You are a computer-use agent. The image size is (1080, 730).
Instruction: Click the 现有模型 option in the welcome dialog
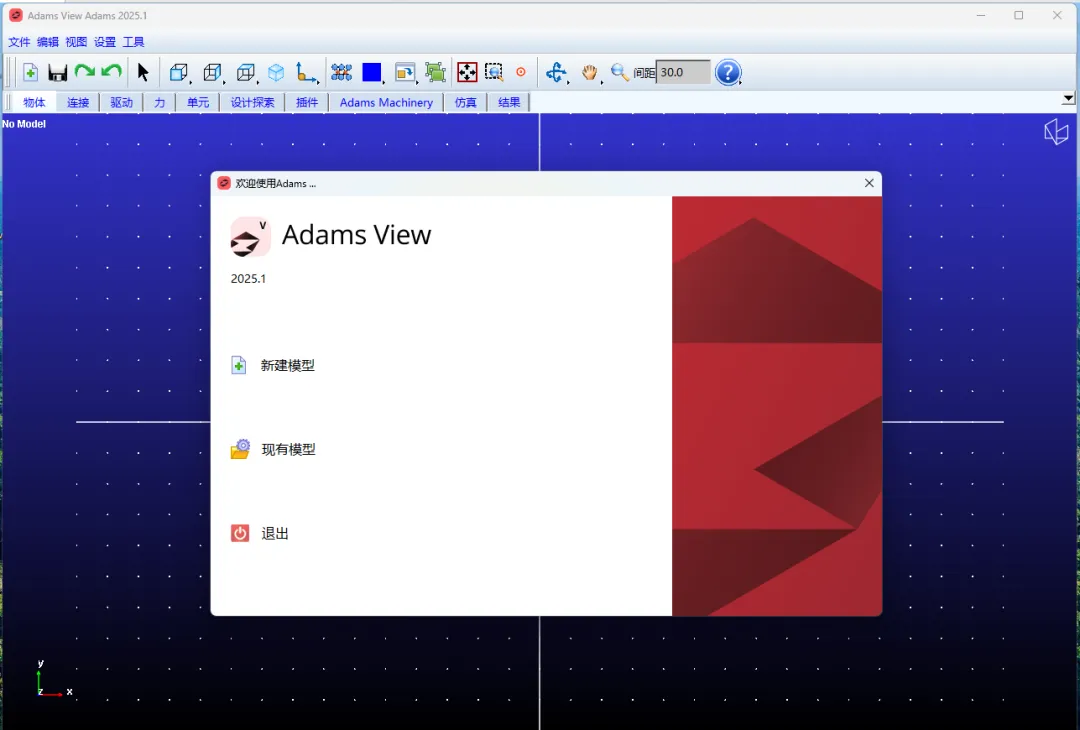288,450
